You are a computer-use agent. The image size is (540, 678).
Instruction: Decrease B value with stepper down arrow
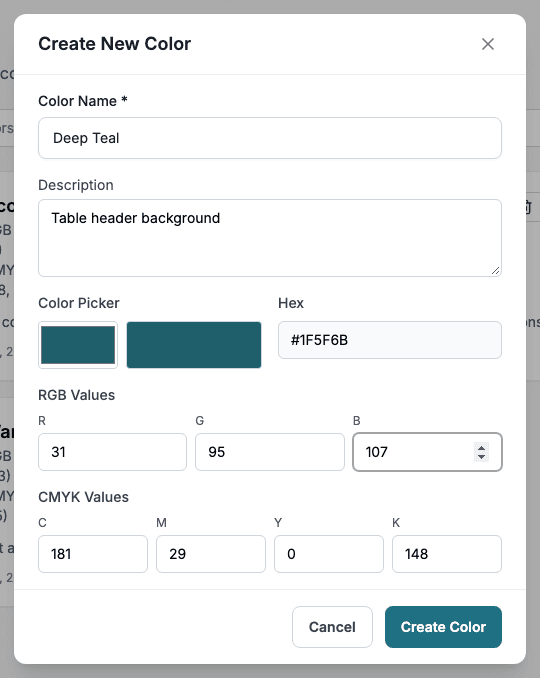[481, 457]
